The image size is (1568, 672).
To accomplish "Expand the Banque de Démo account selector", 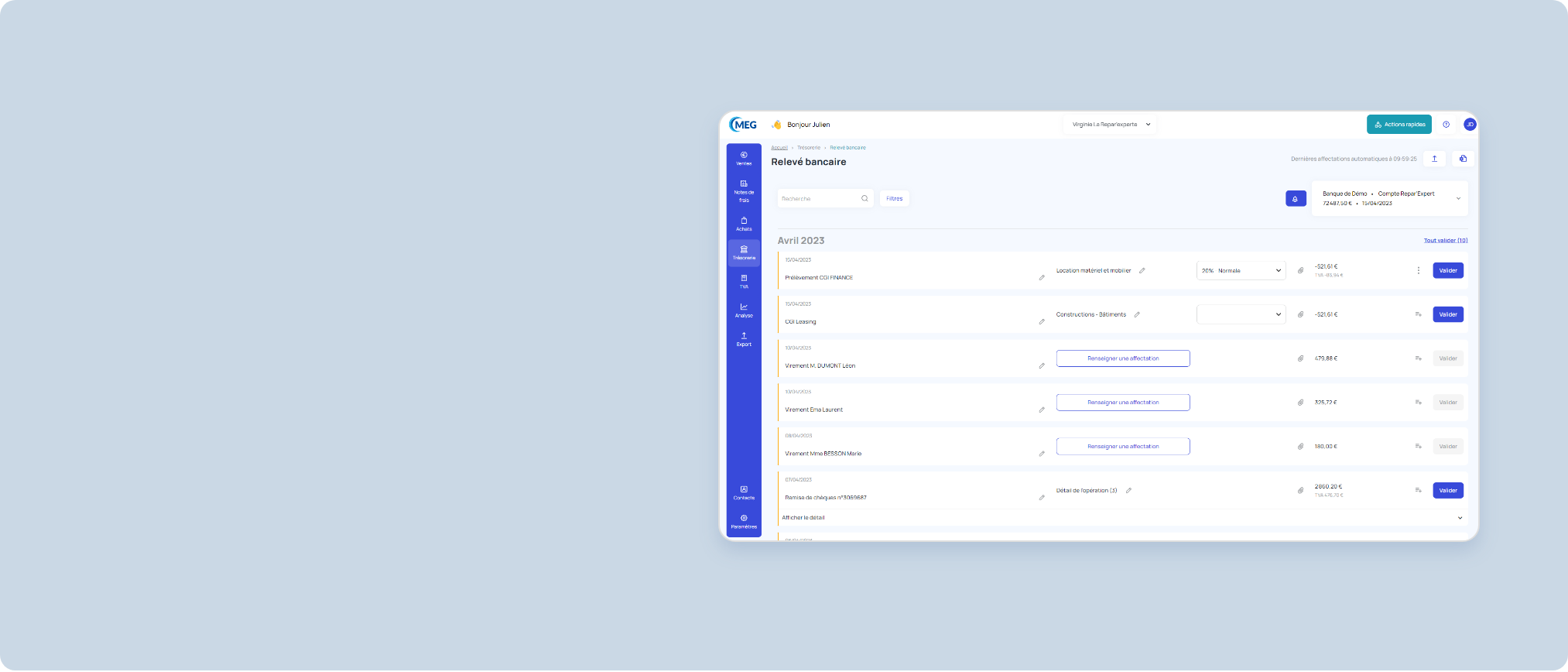I will point(1458,199).
